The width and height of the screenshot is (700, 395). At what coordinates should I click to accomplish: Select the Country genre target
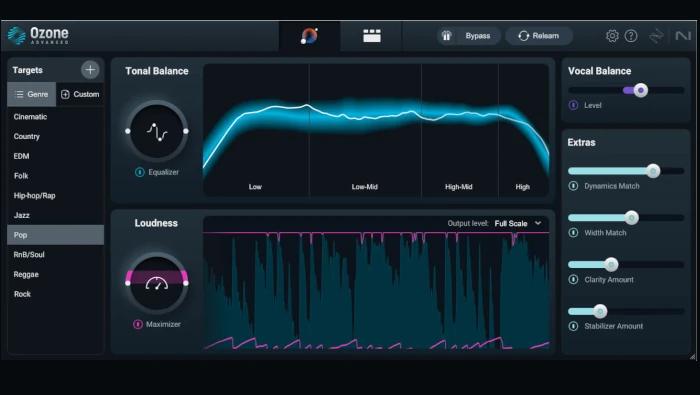click(55, 137)
